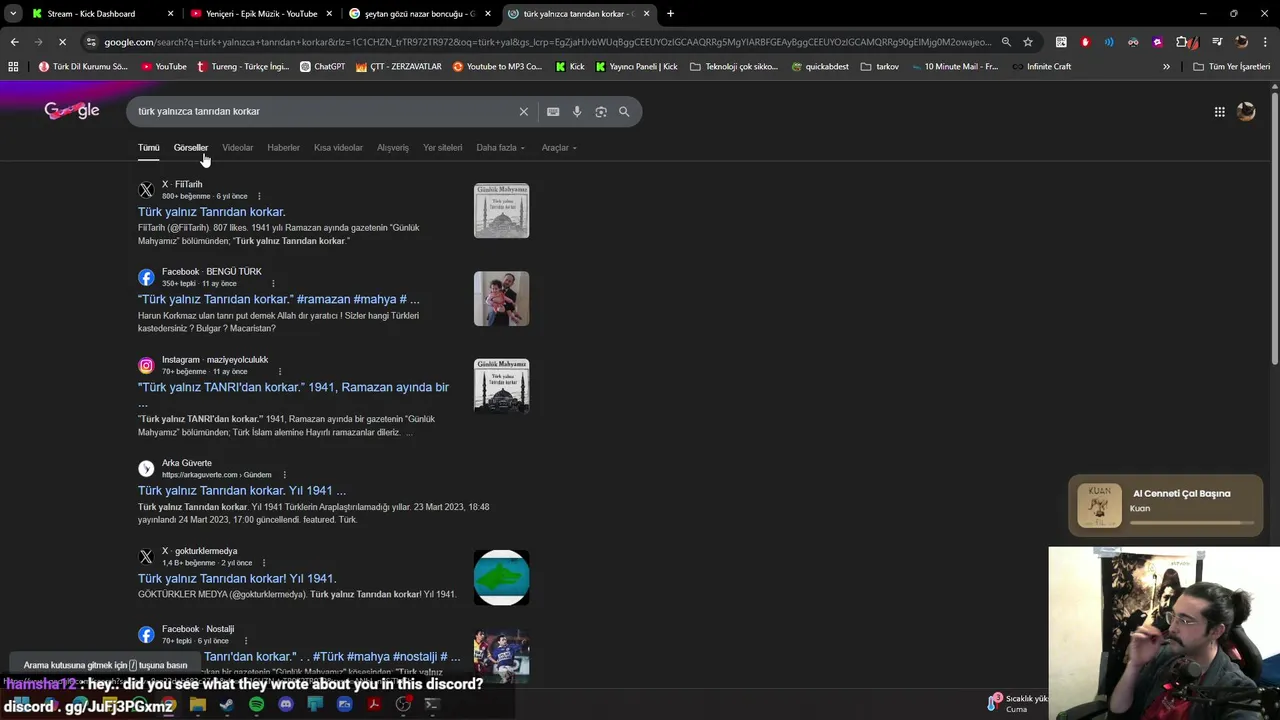Open options for Arka Güverte result
Image resolution: width=1280 pixels, height=720 pixels.
tap(284, 475)
